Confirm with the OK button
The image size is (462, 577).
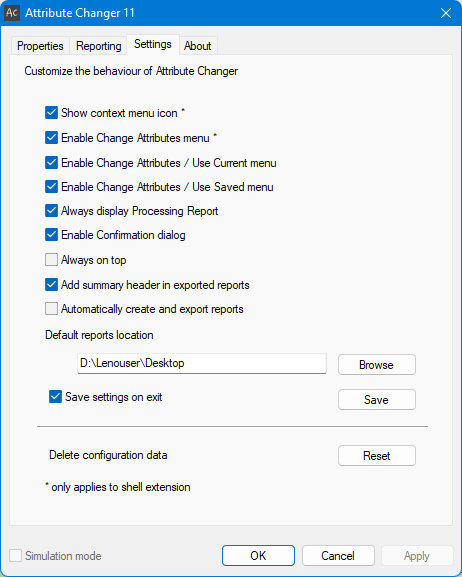coord(258,556)
